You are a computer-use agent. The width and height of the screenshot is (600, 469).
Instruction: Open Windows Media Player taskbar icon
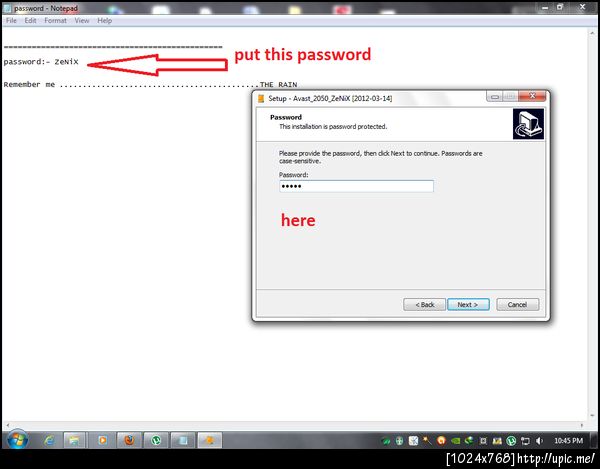pyautogui.click(x=102, y=441)
